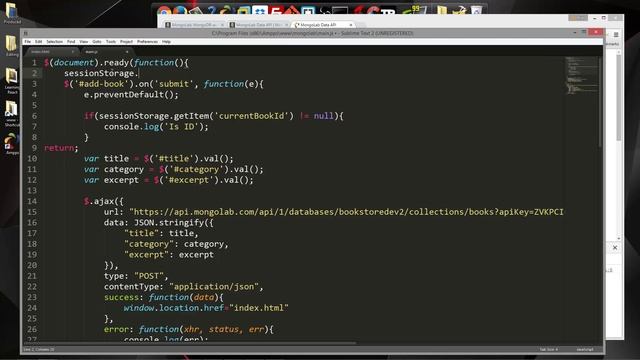This screenshot has height=360, width=640.
Task: Click the Sublime Text title bar icon
Action: coord(26,33)
